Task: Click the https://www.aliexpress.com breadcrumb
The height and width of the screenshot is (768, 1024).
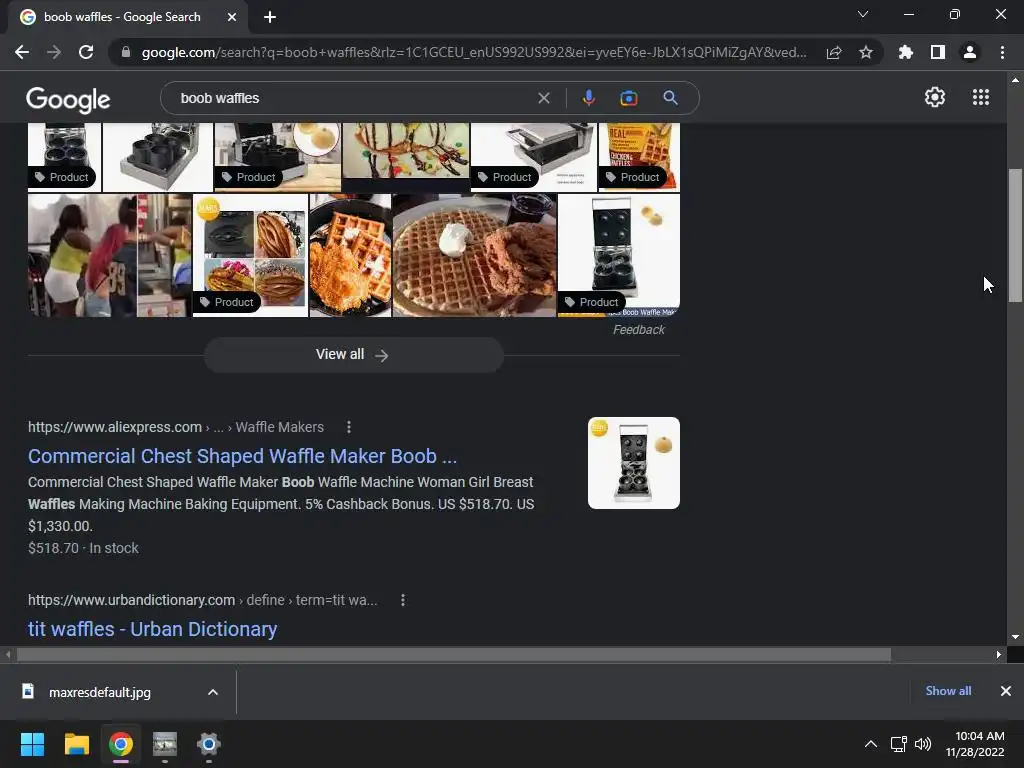Action: click(115, 427)
